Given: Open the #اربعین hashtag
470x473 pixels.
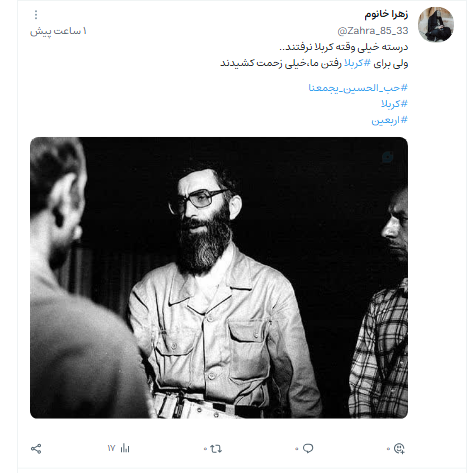Looking at the screenshot, I should [x=390, y=120].
